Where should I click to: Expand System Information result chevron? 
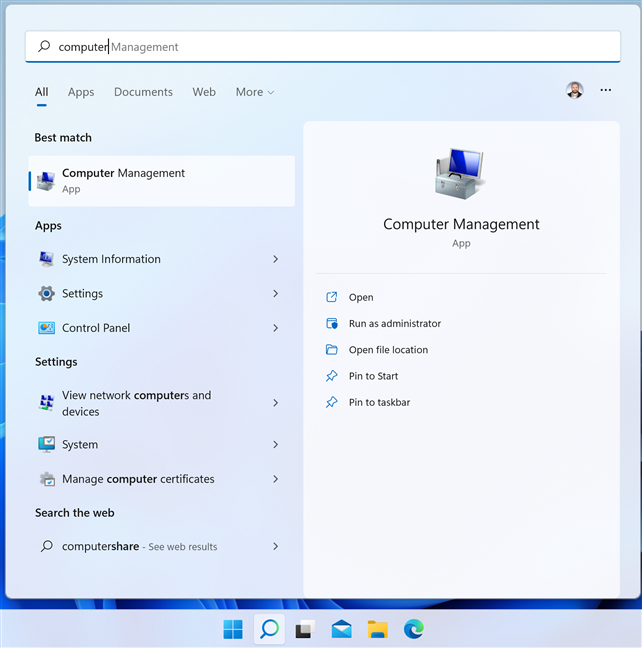point(276,259)
